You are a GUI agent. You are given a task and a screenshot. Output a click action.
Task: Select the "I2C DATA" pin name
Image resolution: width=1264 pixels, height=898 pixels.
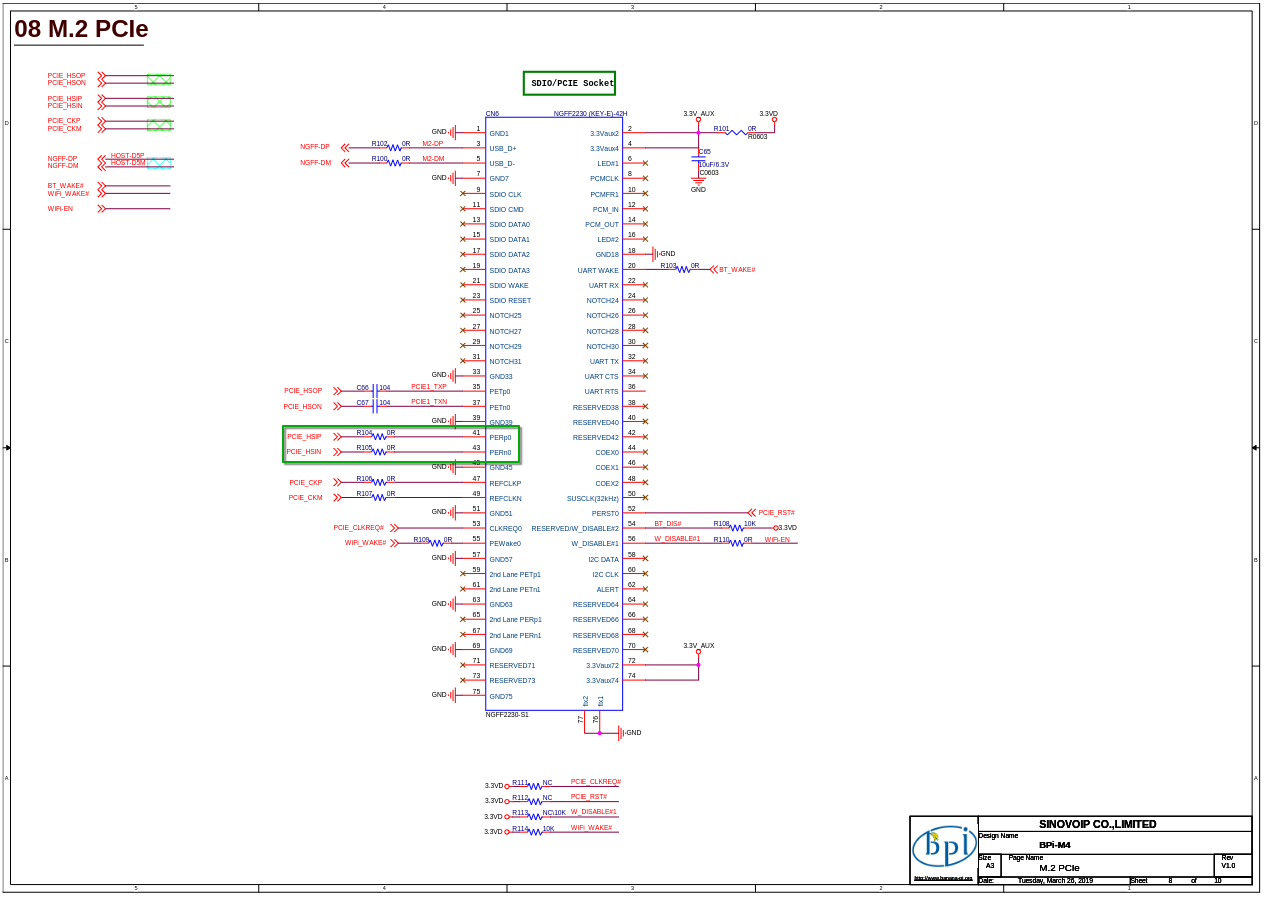[x=604, y=559]
